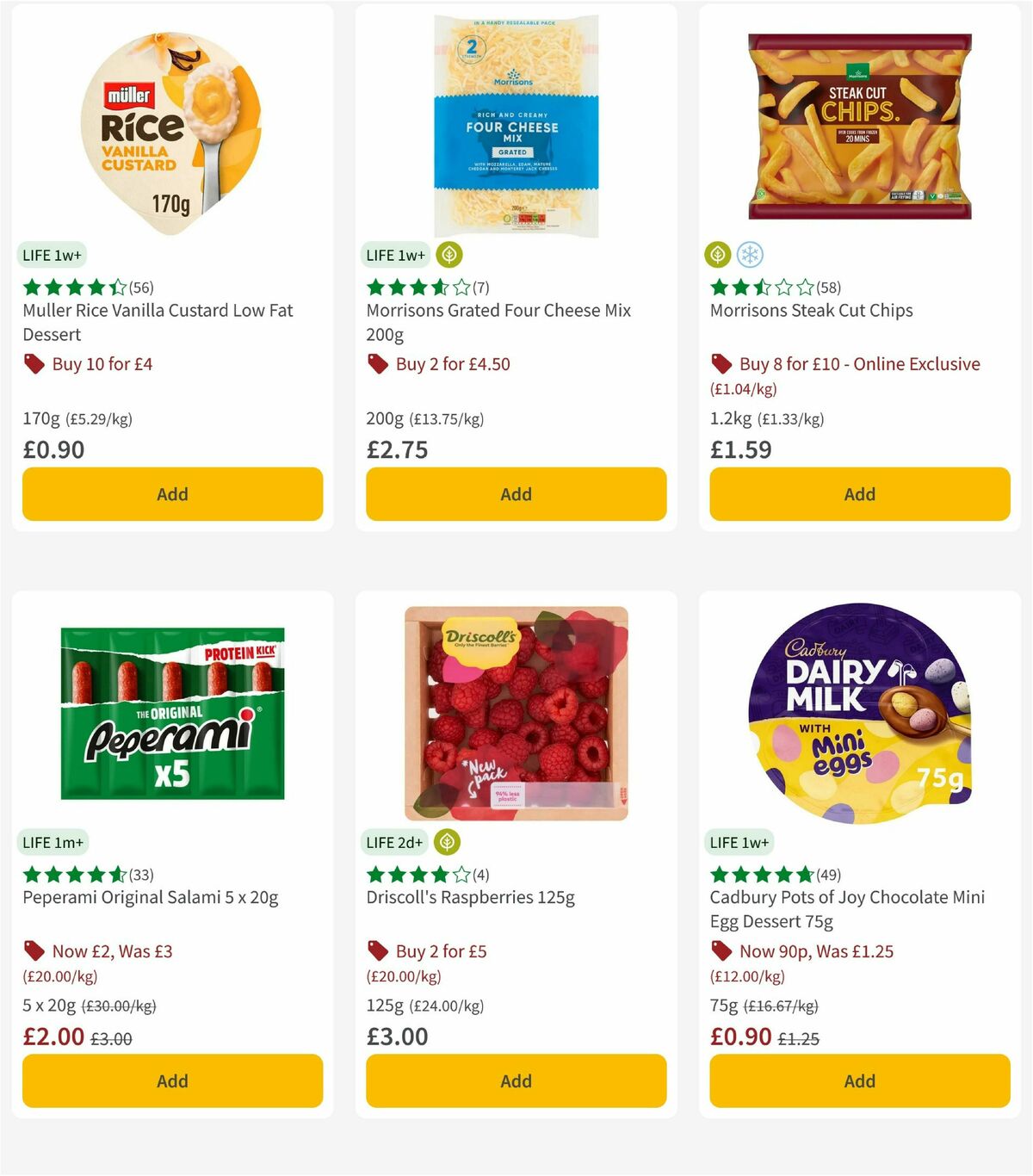Viewport: 1033px width, 1176px height.
Task: Click the Steak Cut Chips product image
Action: [859, 125]
